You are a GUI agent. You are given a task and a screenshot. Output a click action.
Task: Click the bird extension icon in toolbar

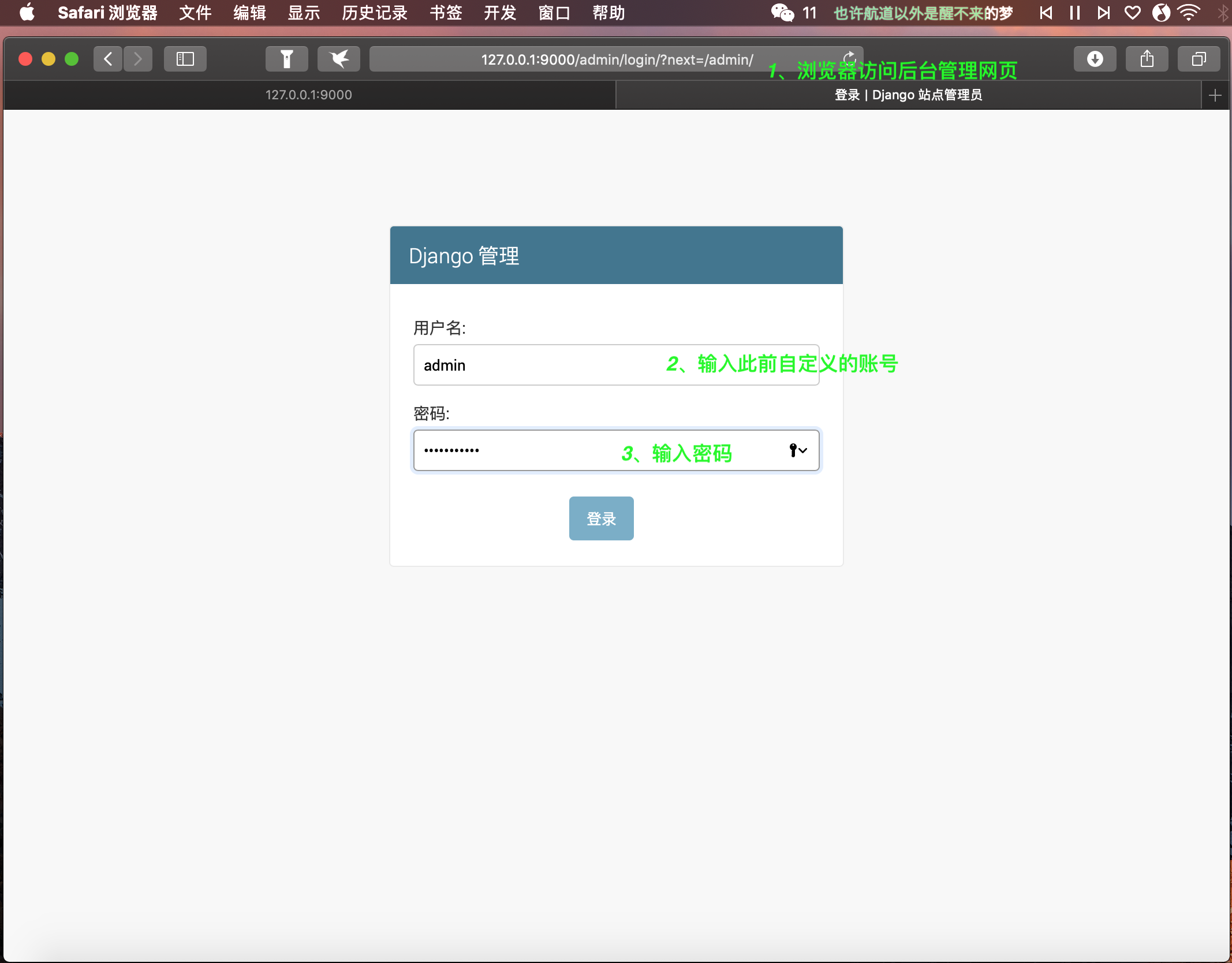pos(339,59)
